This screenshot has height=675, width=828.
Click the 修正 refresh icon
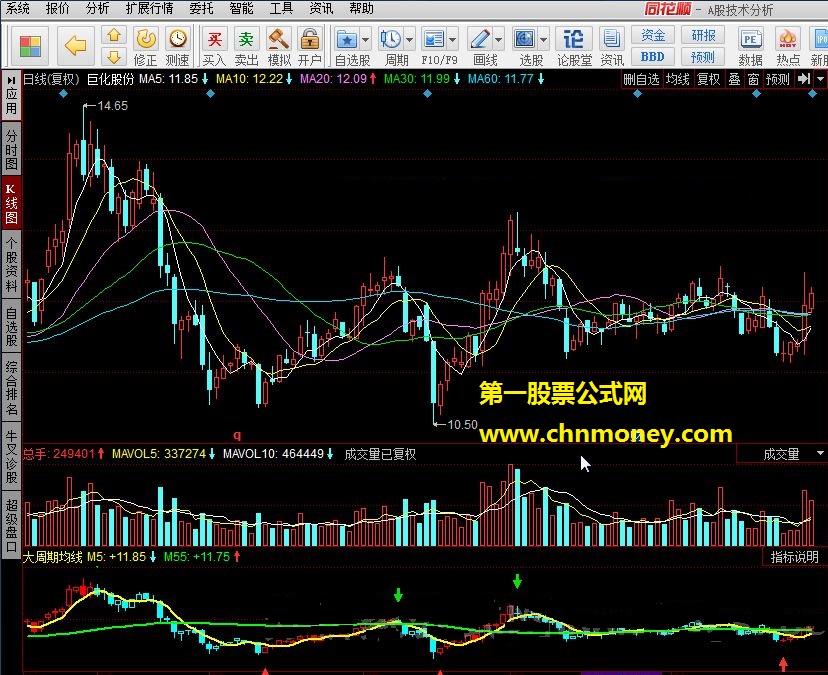point(146,40)
